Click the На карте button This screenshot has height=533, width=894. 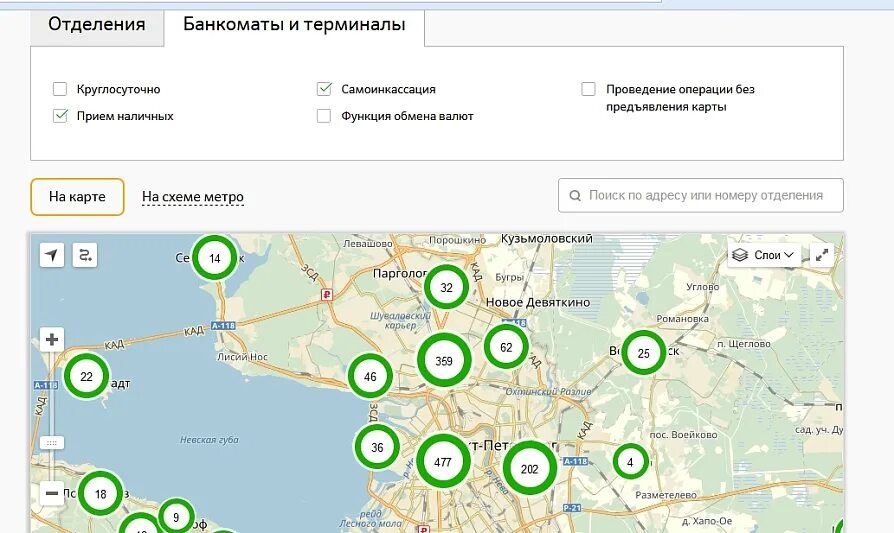click(x=78, y=197)
